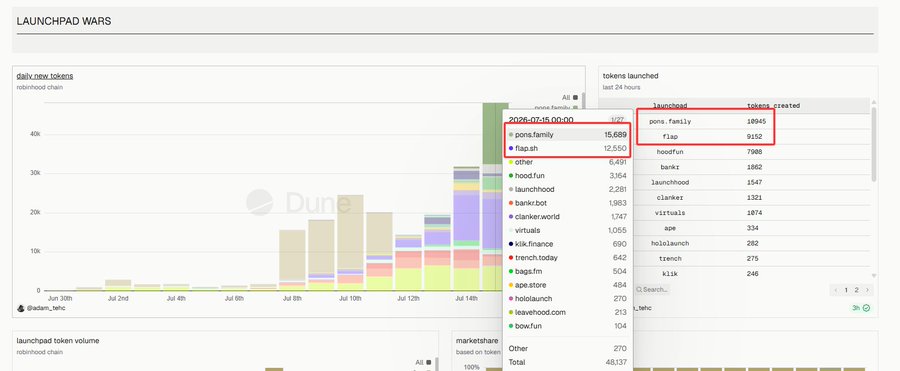Sort table by launchpad column header
900x371 pixels.
point(670,106)
